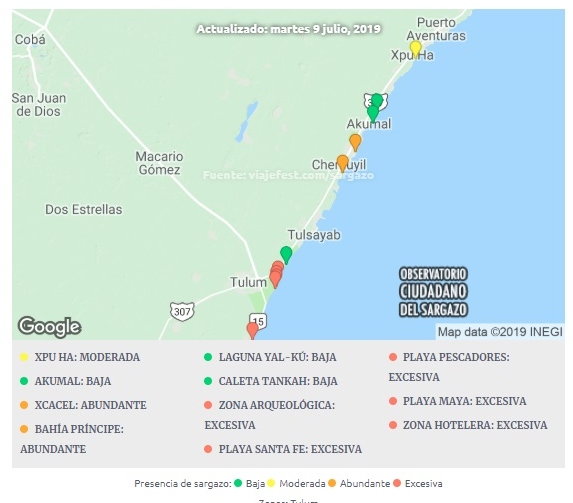Select CALETA TANKAH: BAJA in the list
This screenshot has width=573, height=503.
click(x=271, y=381)
